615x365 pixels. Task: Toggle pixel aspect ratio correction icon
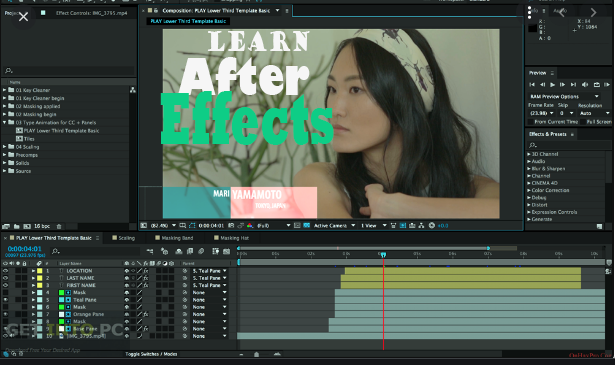[x=393, y=225]
